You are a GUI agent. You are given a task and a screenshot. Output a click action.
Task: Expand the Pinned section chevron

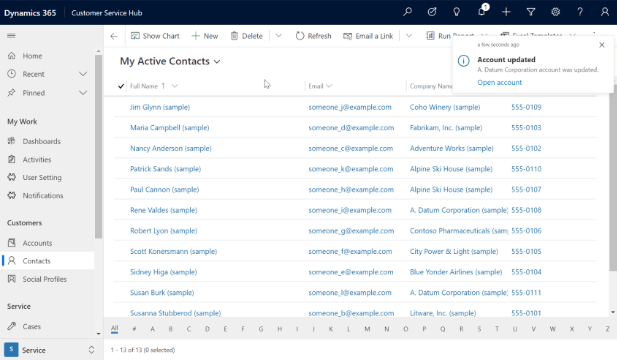(x=83, y=93)
